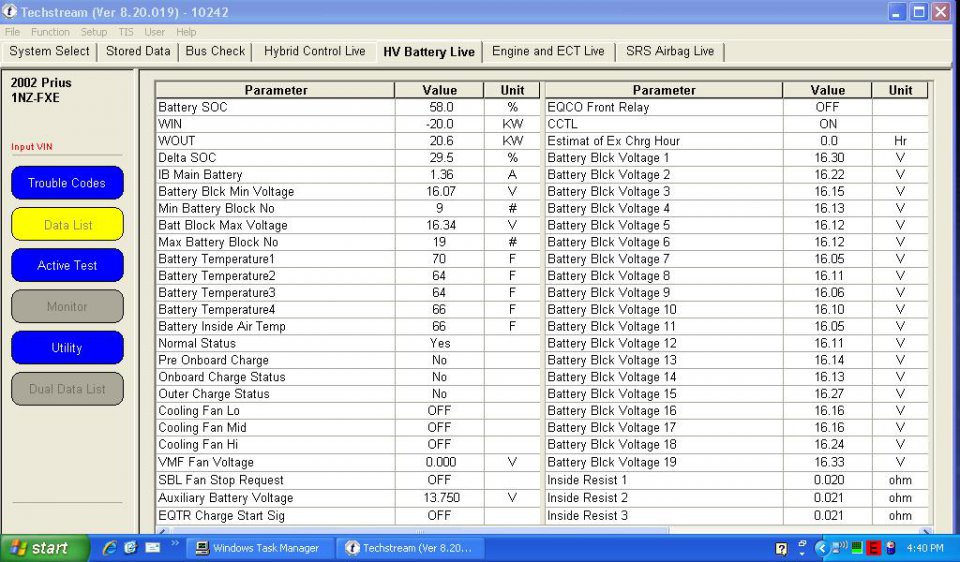Select the Inside Resist 1 row
The height and width of the screenshot is (562, 960).
coord(737,480)
